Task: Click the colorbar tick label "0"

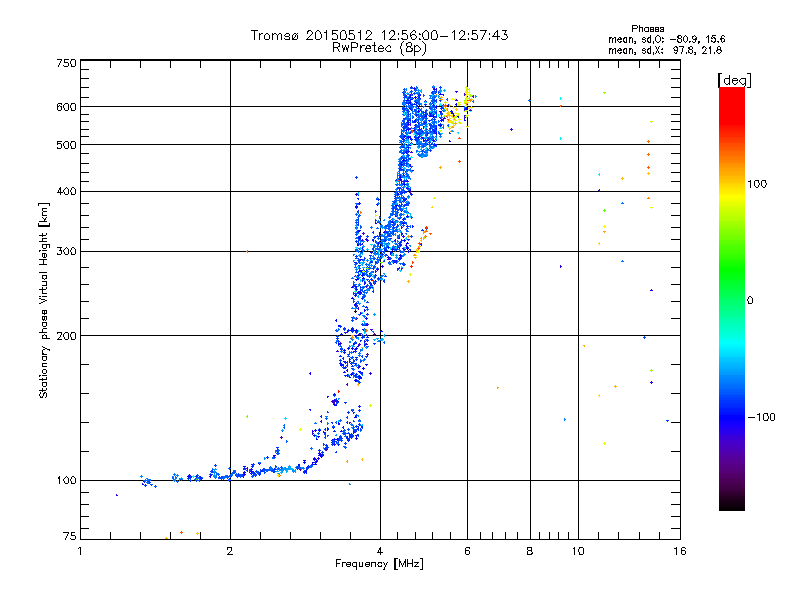Action: (x=750, y=301)
